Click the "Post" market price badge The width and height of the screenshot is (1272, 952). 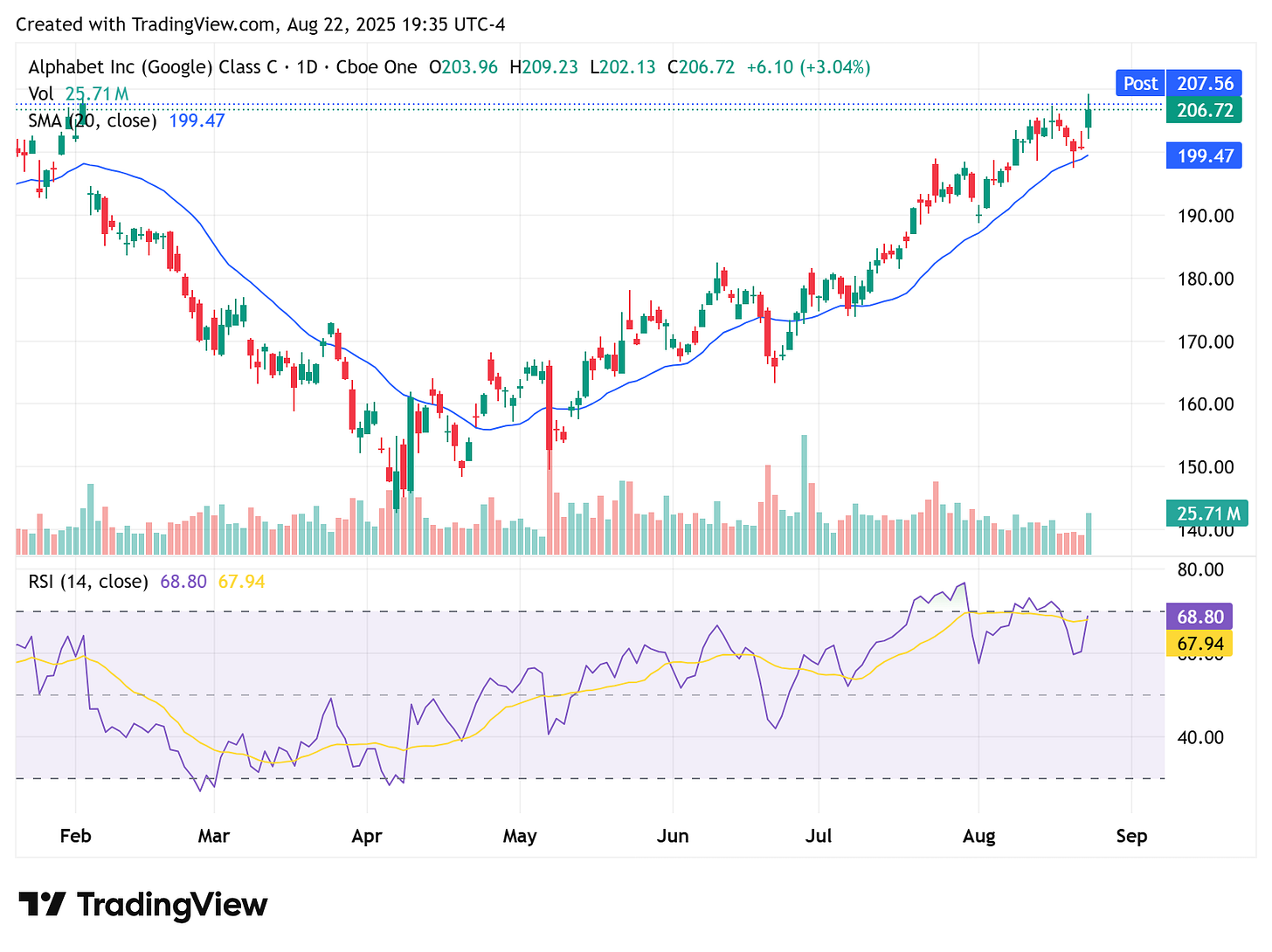pos(1138,83)
